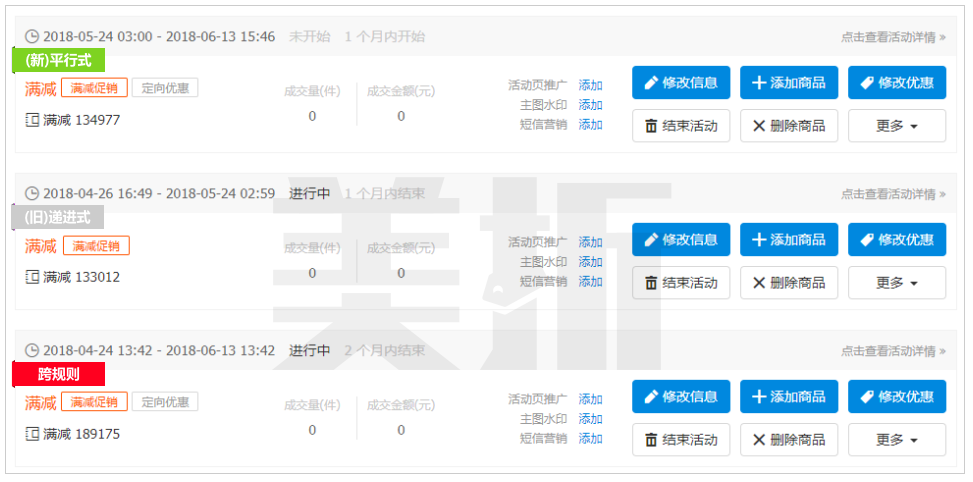This screenshot has width=973, height=482.
Task: Click 未开始 status text
Action: pos(310,37)
